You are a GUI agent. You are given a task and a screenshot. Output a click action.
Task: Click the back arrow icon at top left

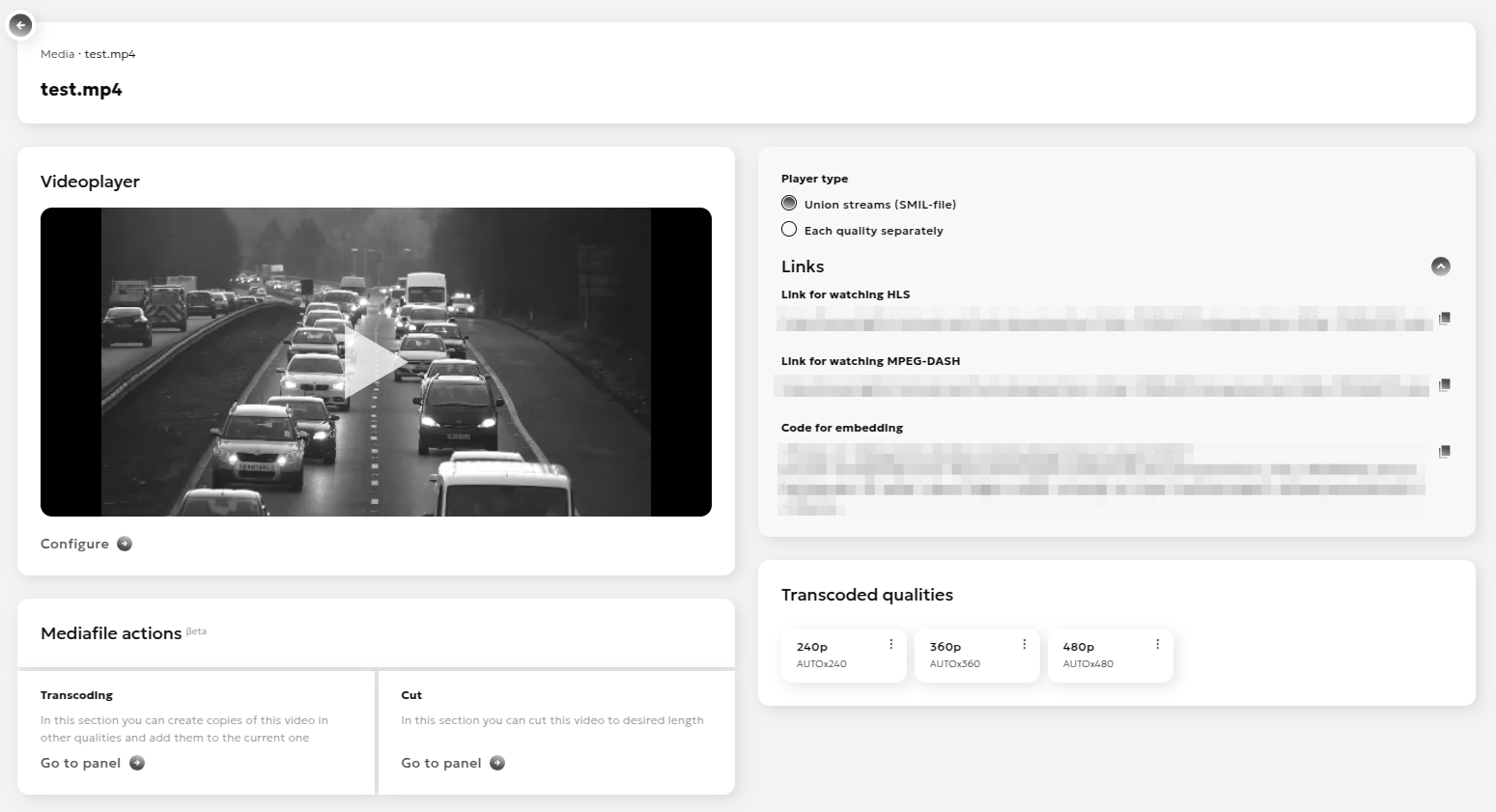(20, 25)
